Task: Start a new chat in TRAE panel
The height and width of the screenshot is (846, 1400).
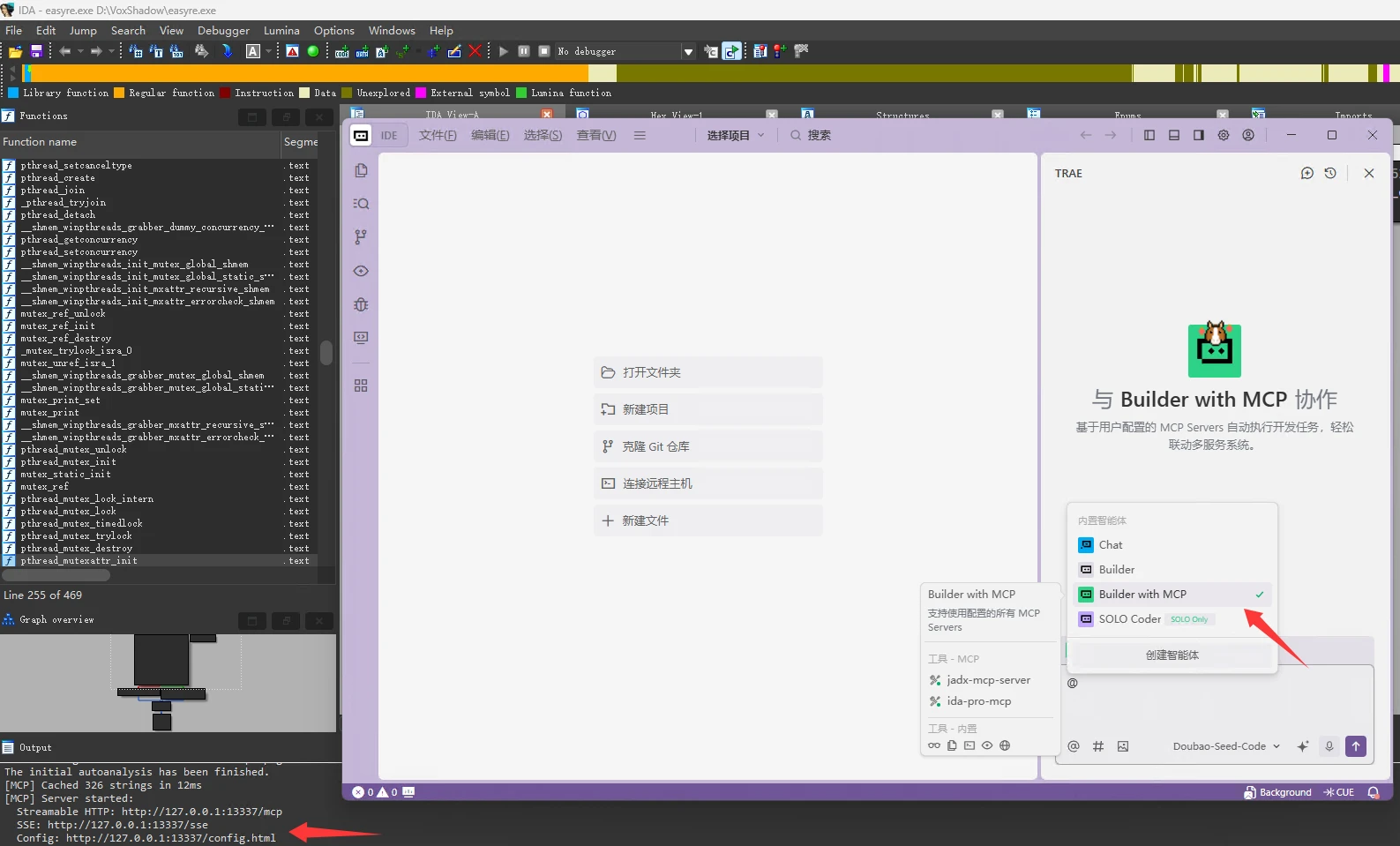Action: 1306,173
